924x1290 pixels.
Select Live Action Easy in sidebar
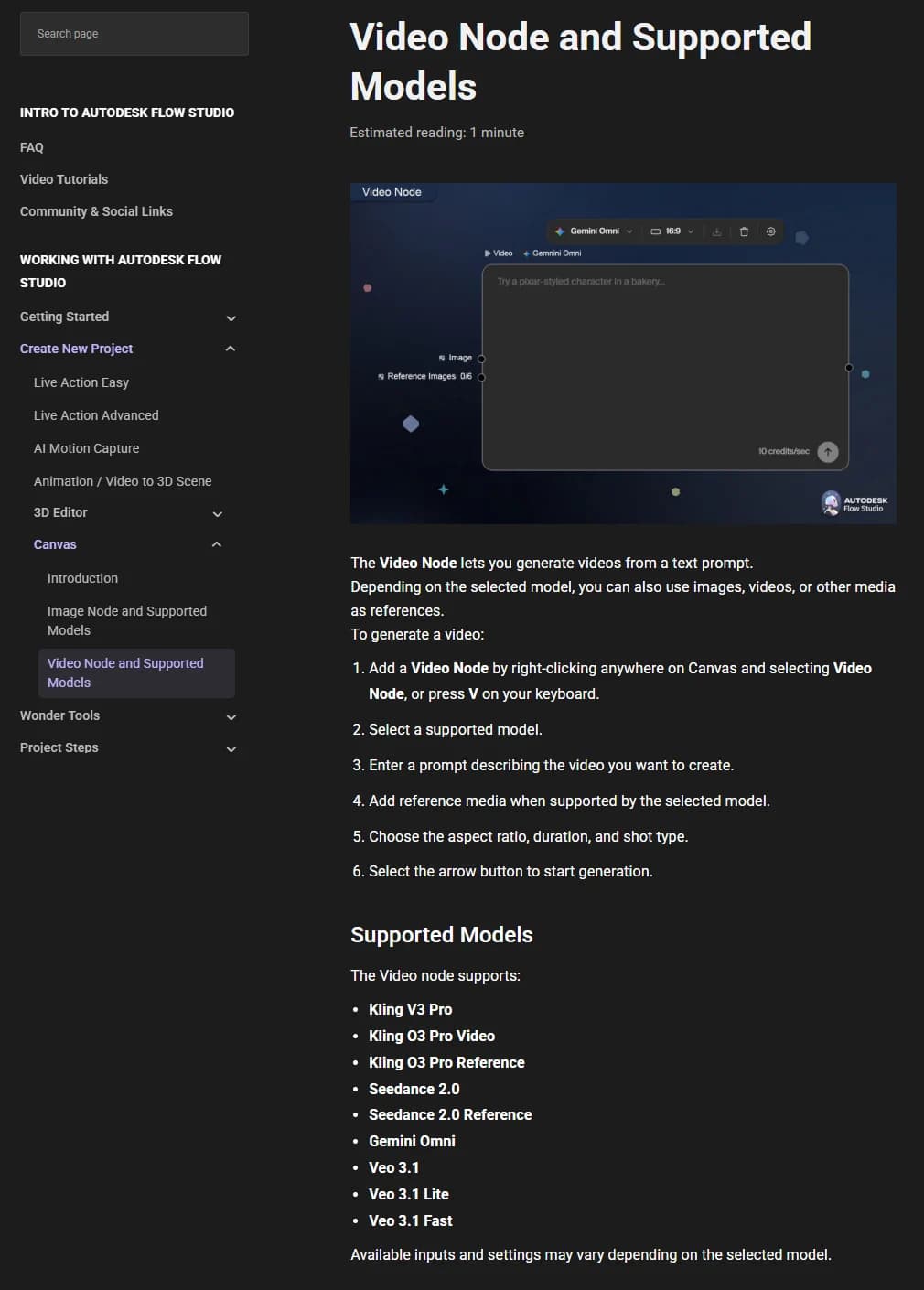tap(81, 382)
